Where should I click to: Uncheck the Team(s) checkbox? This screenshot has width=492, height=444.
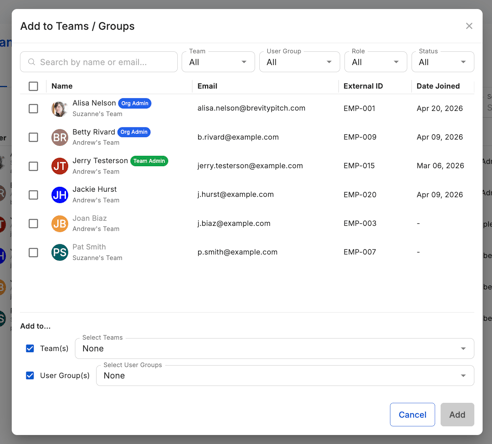coord(30,348)
